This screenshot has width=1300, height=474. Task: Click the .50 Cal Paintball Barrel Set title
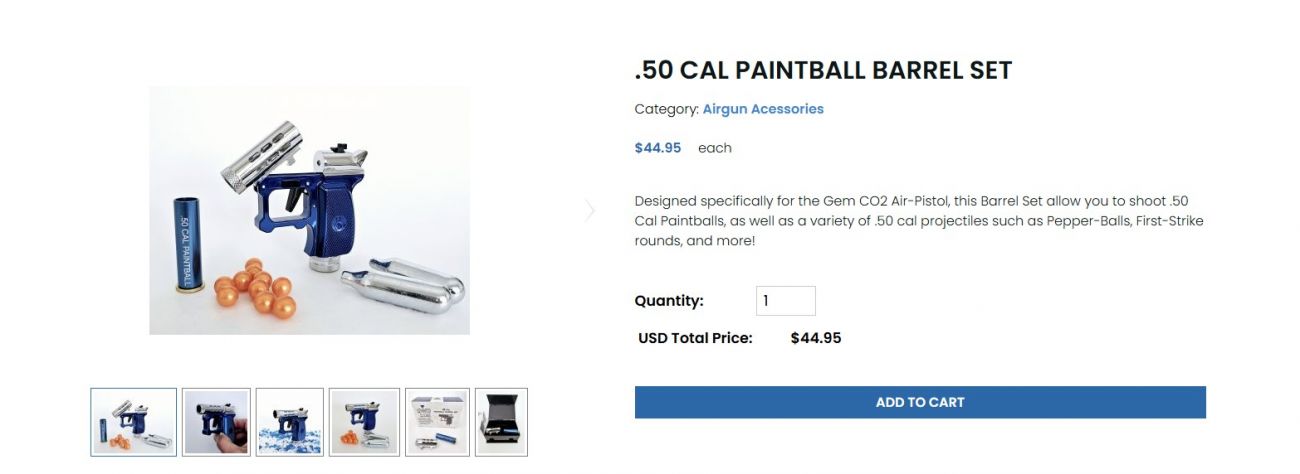point(823,71)
